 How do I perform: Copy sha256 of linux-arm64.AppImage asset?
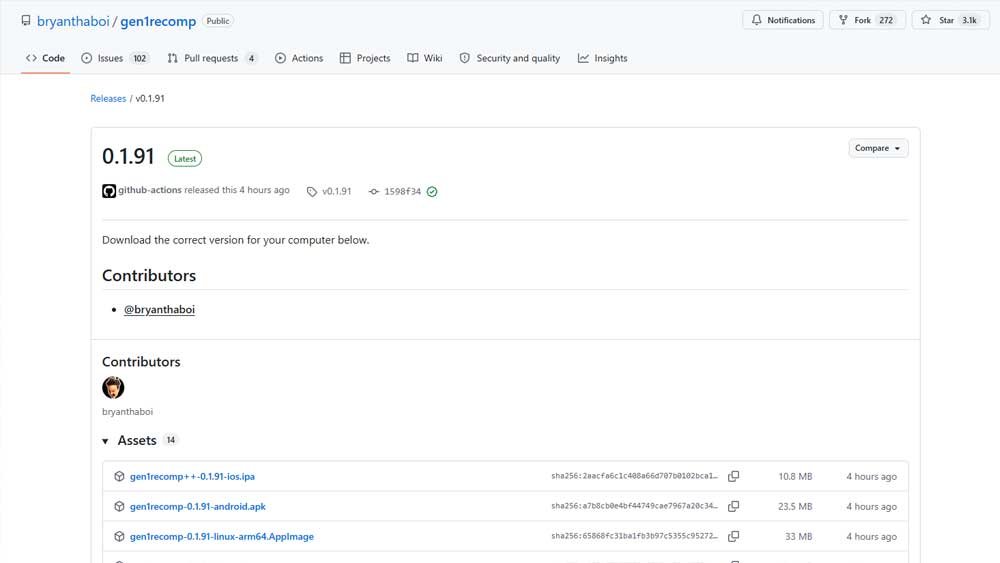733,536
